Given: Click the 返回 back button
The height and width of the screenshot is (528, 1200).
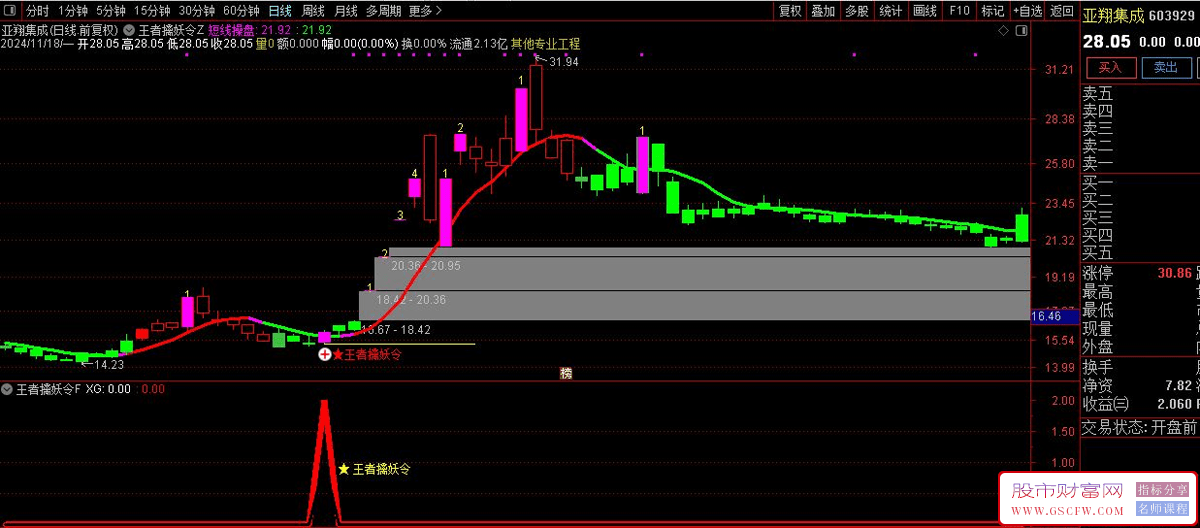Looking at the screenshot, I should [x=1060, y=11].
